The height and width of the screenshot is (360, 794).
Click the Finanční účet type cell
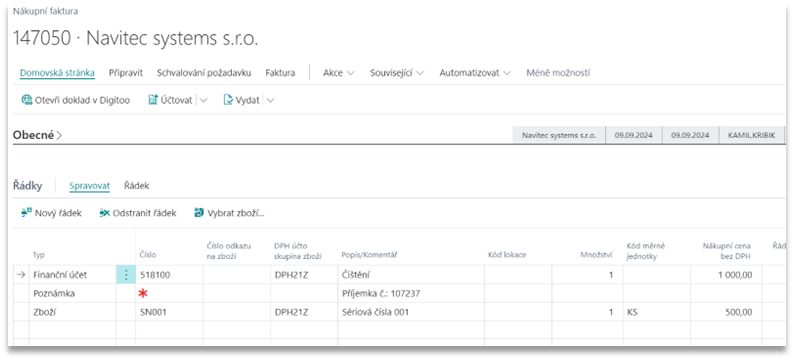coord(72,275)
